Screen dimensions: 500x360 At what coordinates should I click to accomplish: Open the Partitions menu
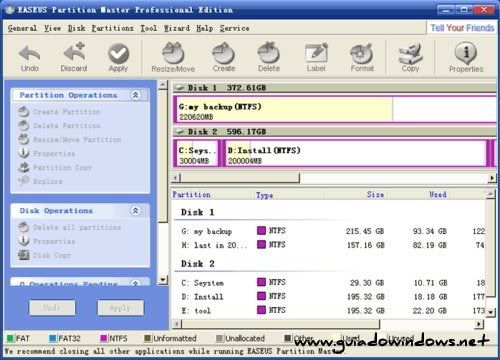112,28
